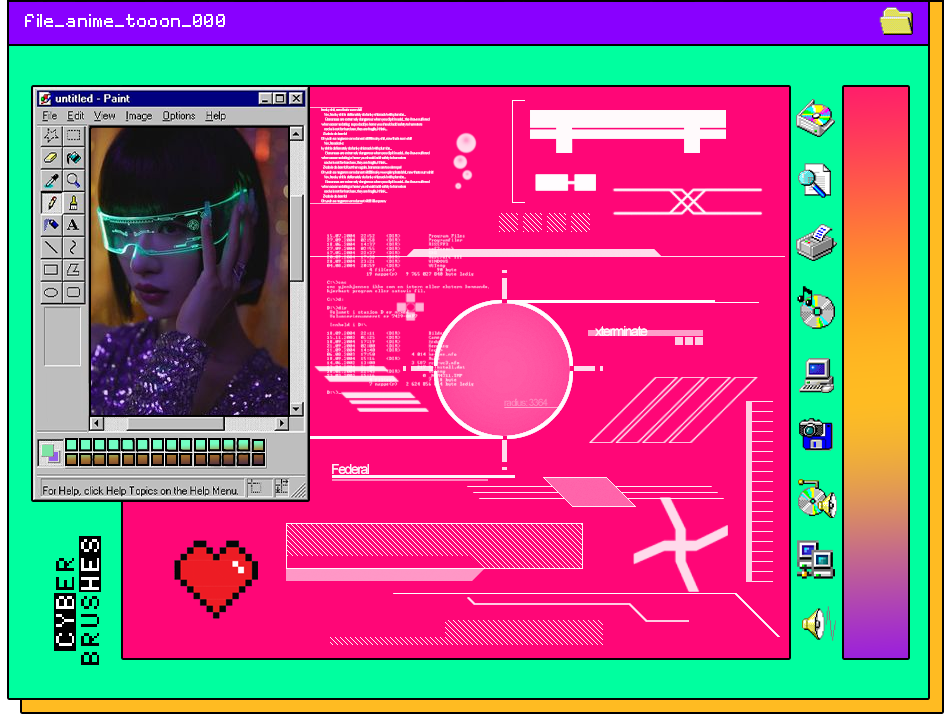The height and width of the screenshot is (723, 950).
Task: Open the yellow folder icon in purple title bar
Action: tap(897, 21)
